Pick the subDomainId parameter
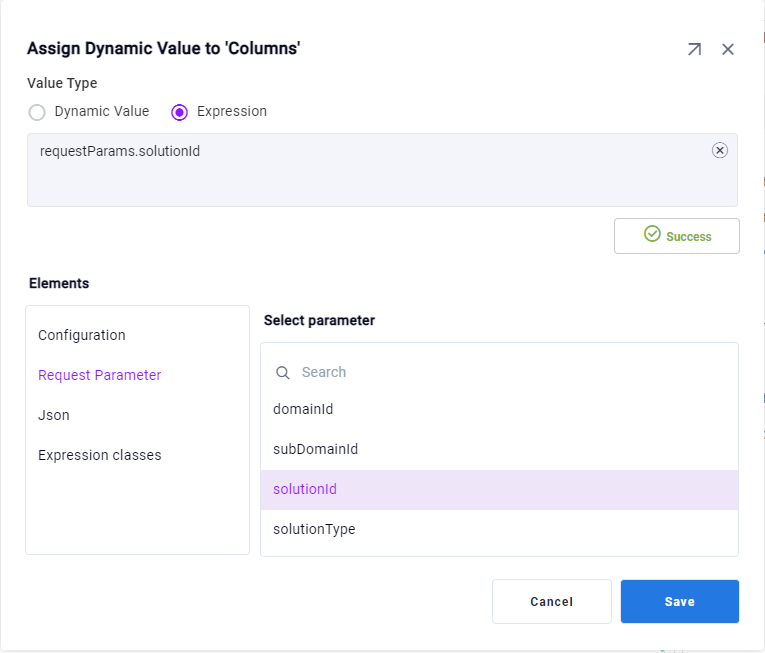This screenshot has width=765, height=653. coord(315,449)
